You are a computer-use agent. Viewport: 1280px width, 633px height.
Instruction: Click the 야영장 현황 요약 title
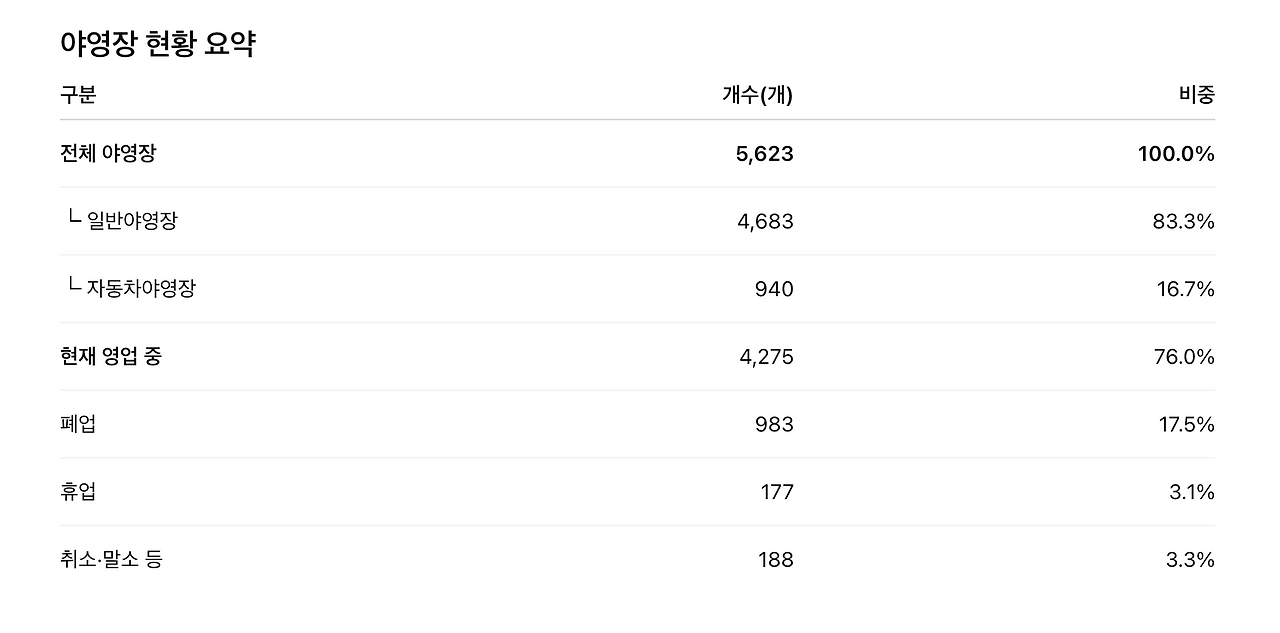pos(158,44)
